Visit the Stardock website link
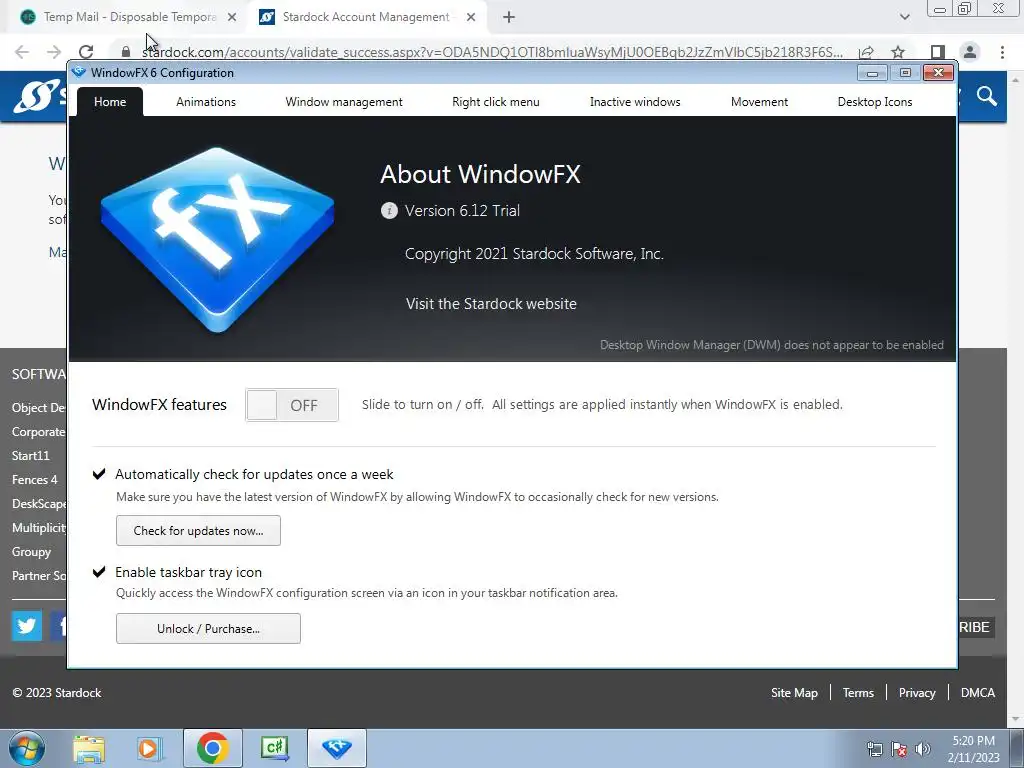This screenshot has width=1024, height=768. click(491, 304)
